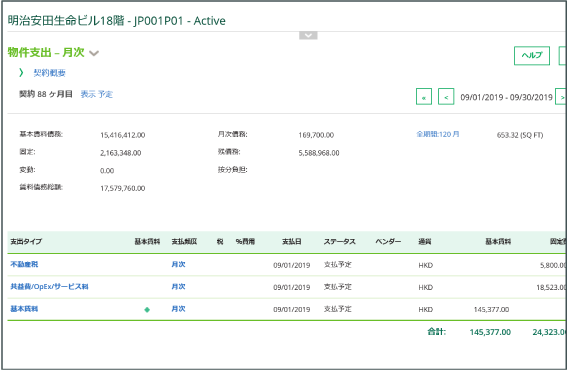The width and height of the screenshot is (568, 371).
Task: Sort by ステータス column header
Action: (x=339, y=242)
